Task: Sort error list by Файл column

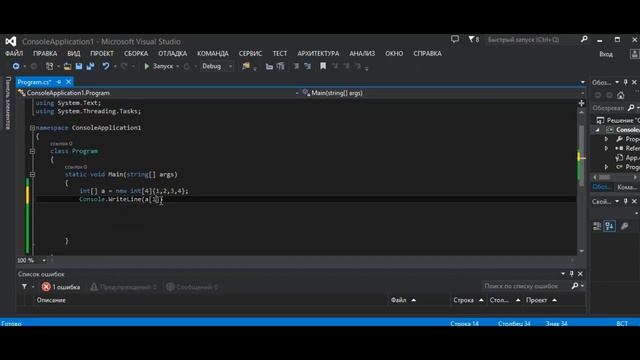Action: point(403,300)
